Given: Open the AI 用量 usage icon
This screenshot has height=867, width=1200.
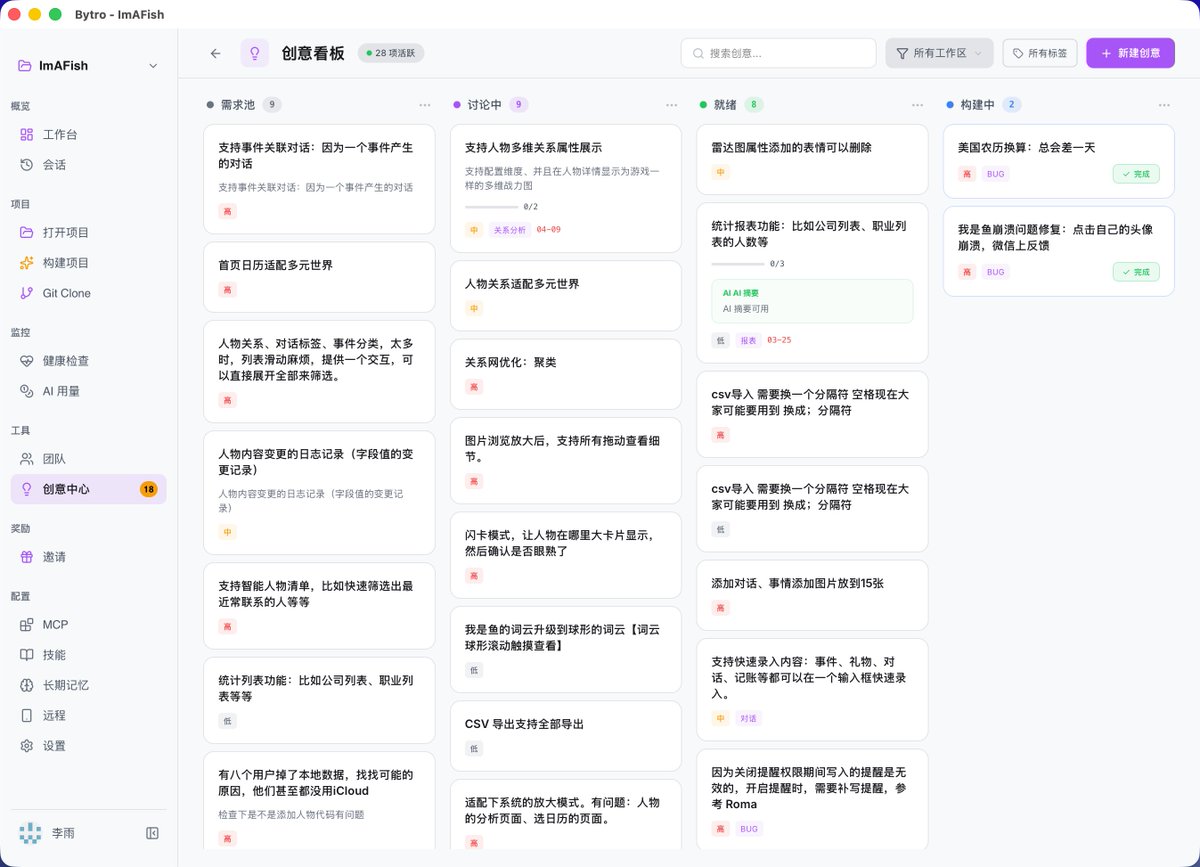Looking at the screenshot, I should click(x=27, y=391).
